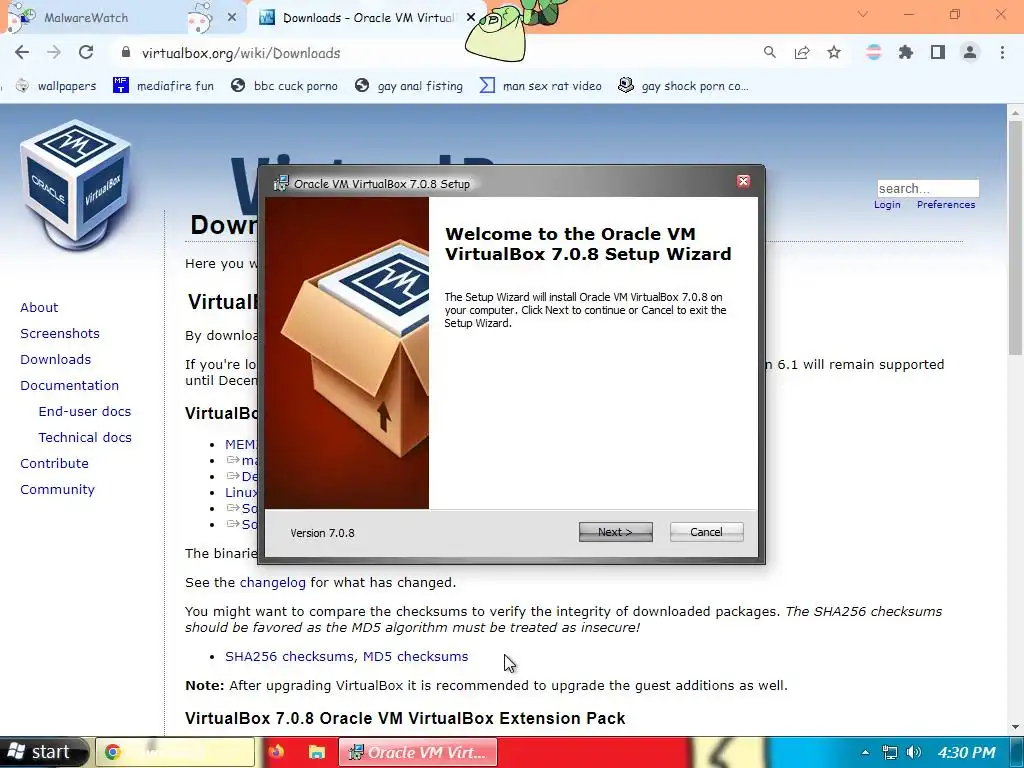Click the VirtualBox cube logo
The height and width of the screenshot is (768, 1024).
tap(77, 184)
